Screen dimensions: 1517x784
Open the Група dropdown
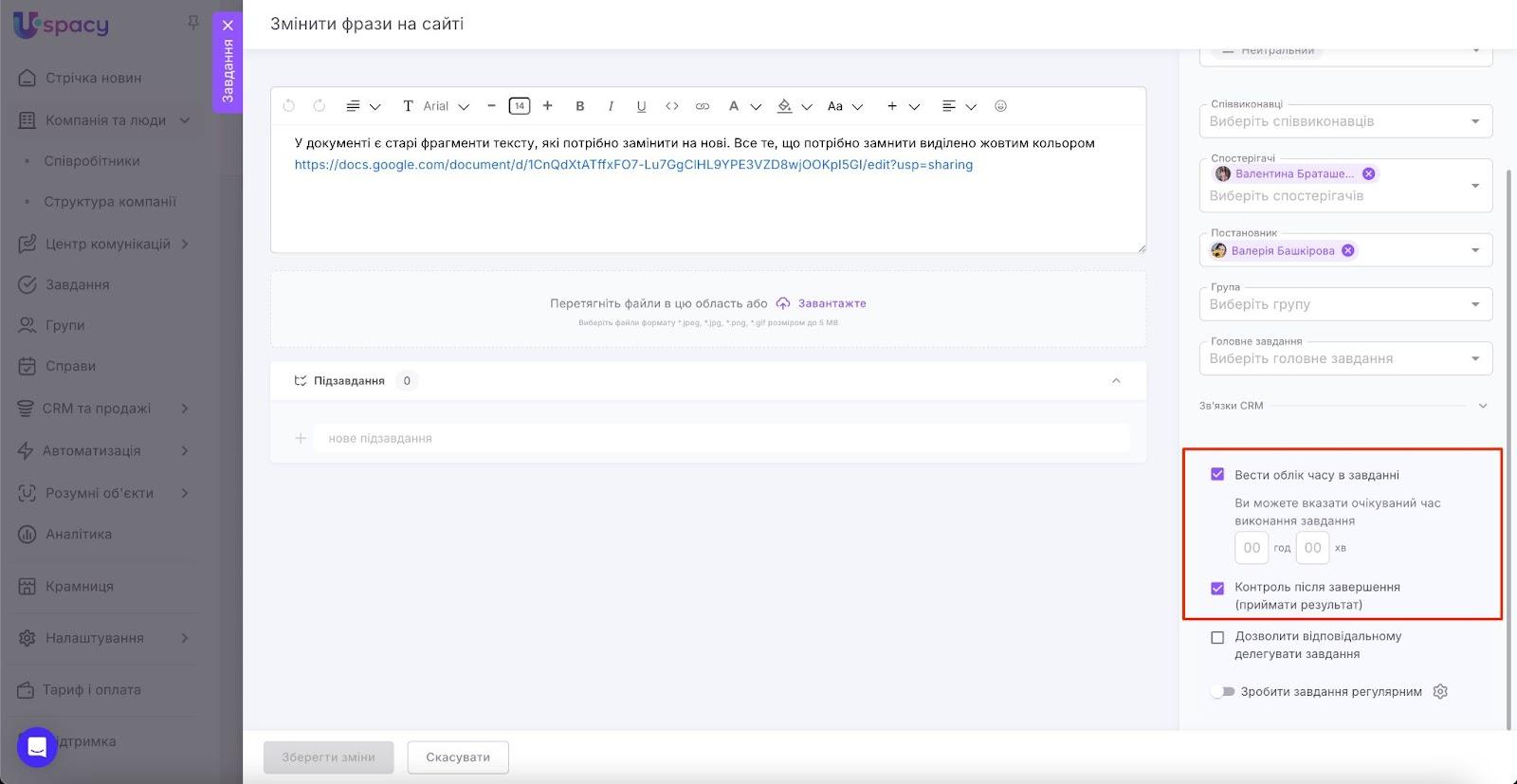[x=1345, y=304]
